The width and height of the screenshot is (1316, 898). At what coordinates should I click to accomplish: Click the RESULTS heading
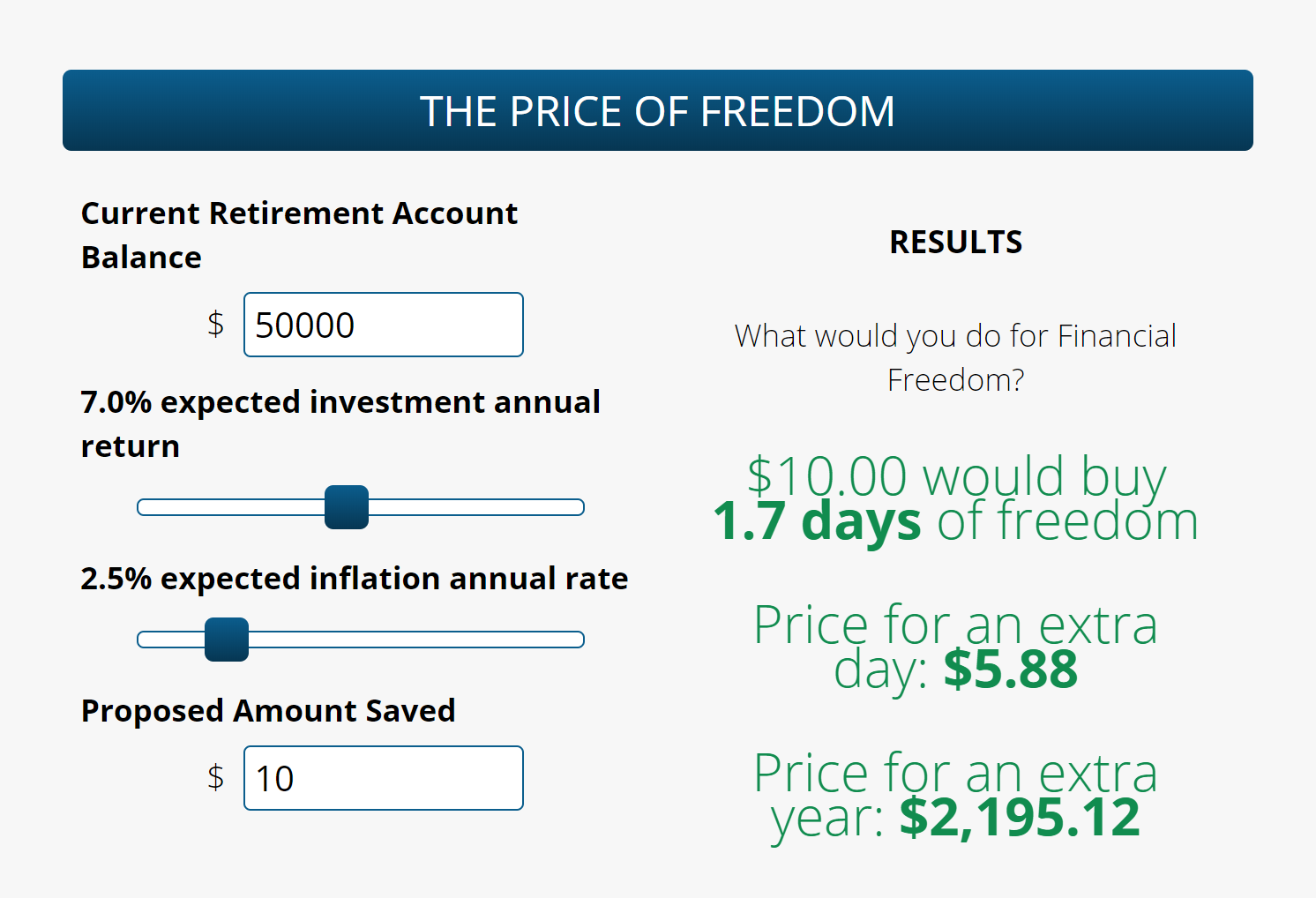point(955,242)
